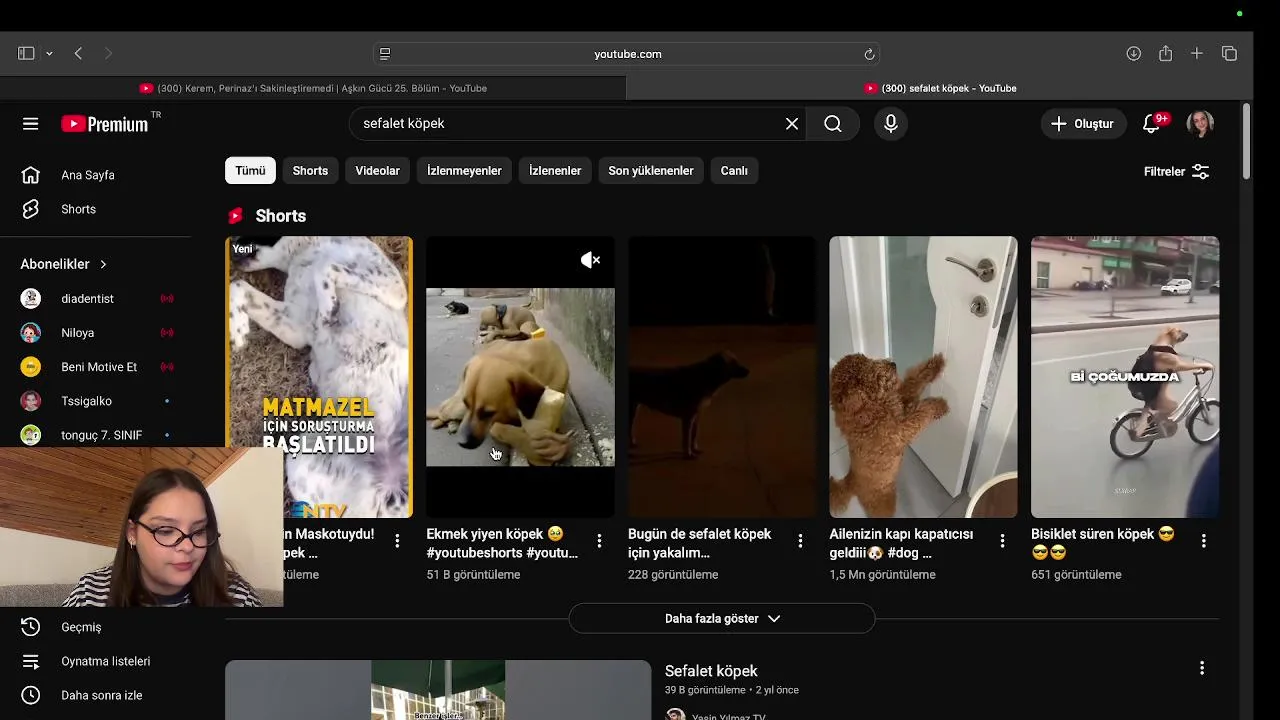The height and width of the screenshot is (720, 1280).
Task: Open more options for Ailenizin kapı kapatıcısı
Action: tap(1002, 541)
